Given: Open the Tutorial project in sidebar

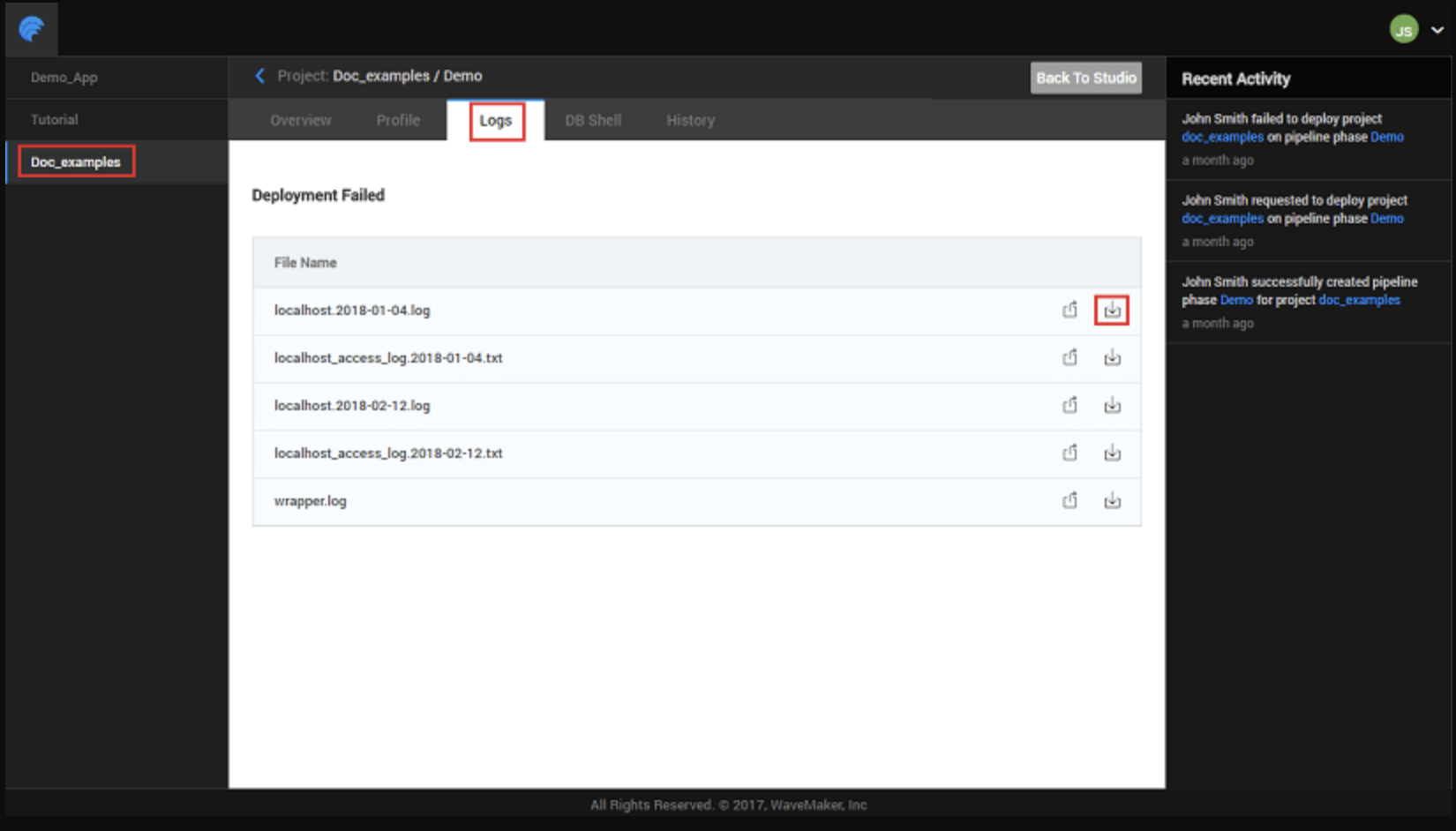Looking at the screenshot, I should (x=54, y=120).
